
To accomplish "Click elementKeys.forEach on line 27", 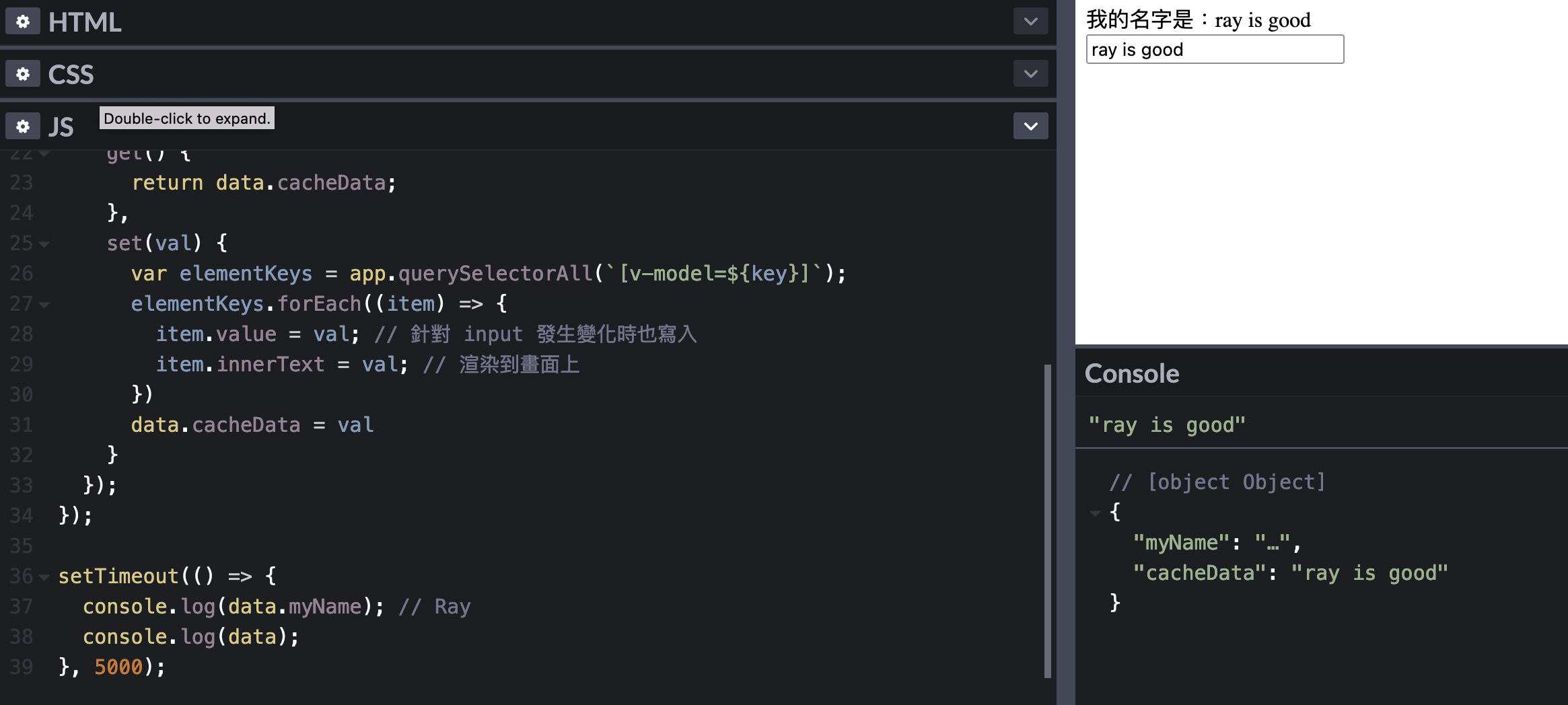I will coord(246,304).
